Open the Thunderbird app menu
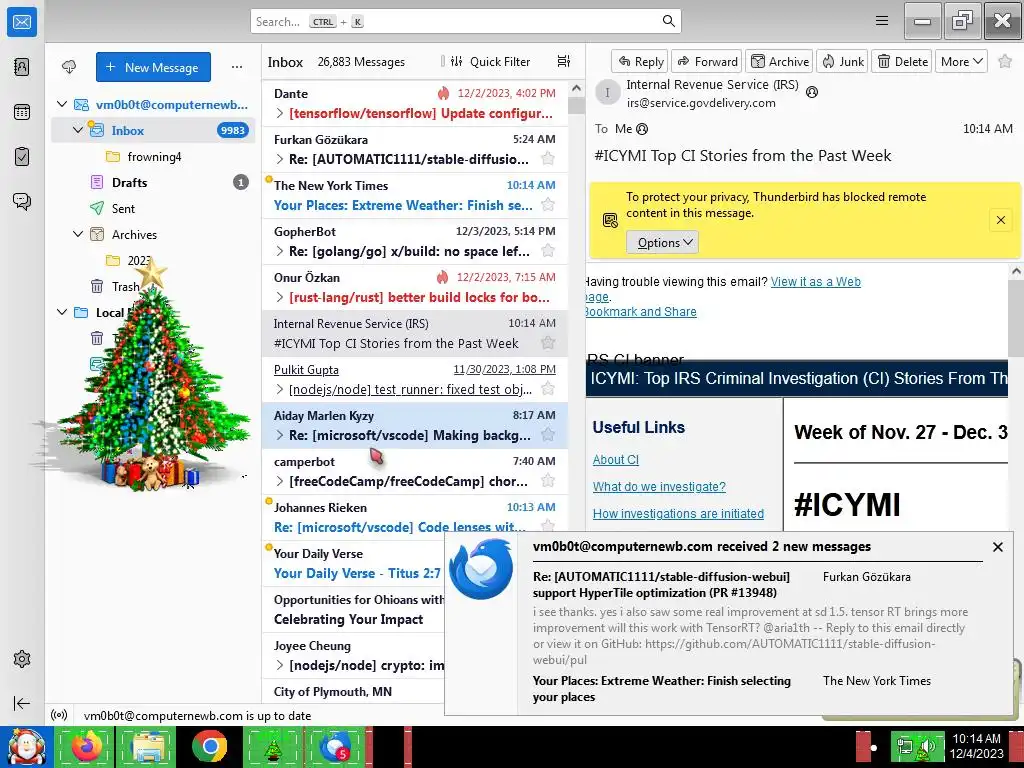The image size is (1024, 768). [x=882, y=21]
